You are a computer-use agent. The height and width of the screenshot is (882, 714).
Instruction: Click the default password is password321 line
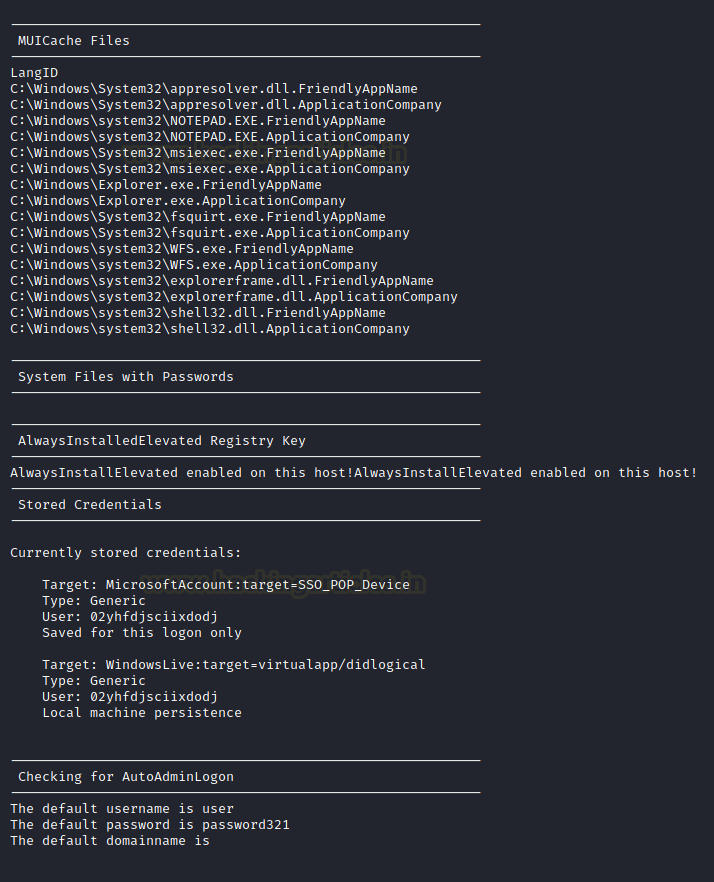150,825
